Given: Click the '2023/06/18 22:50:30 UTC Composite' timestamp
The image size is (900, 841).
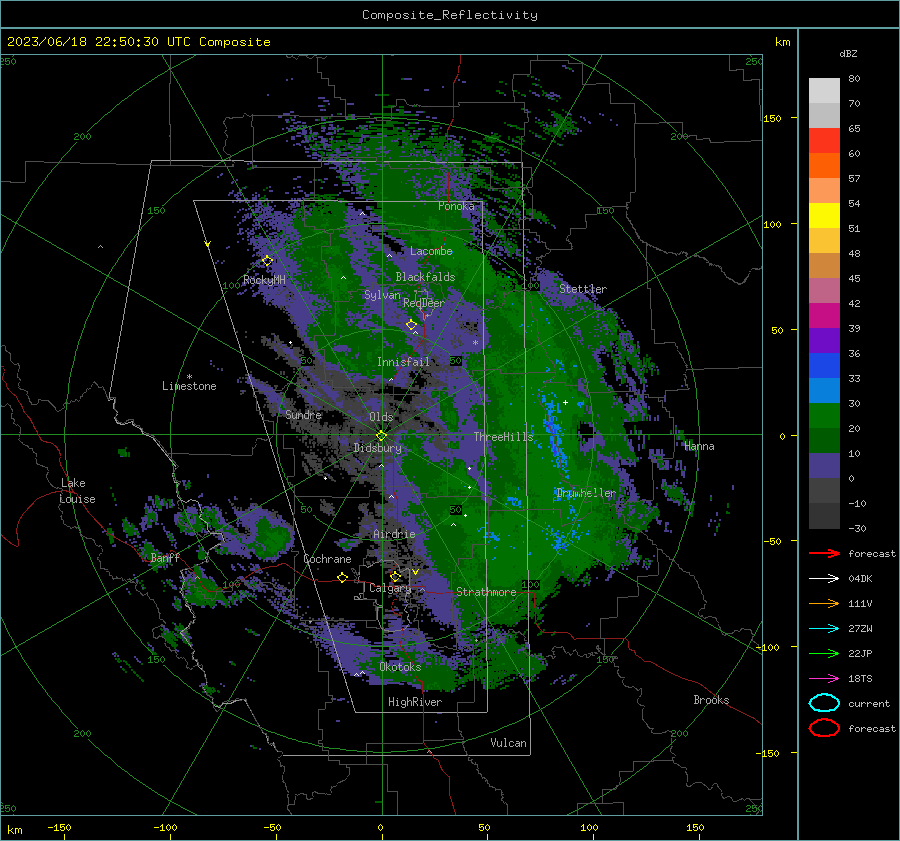Looking at the screenshot, I should (138, 42).
